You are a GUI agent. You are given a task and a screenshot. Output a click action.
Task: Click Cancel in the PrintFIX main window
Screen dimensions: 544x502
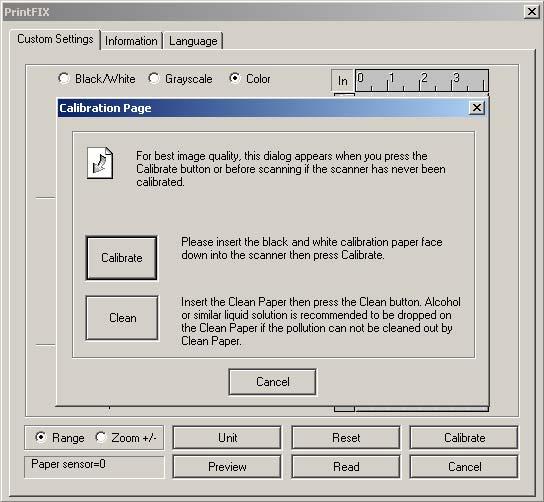click(464, 467)
